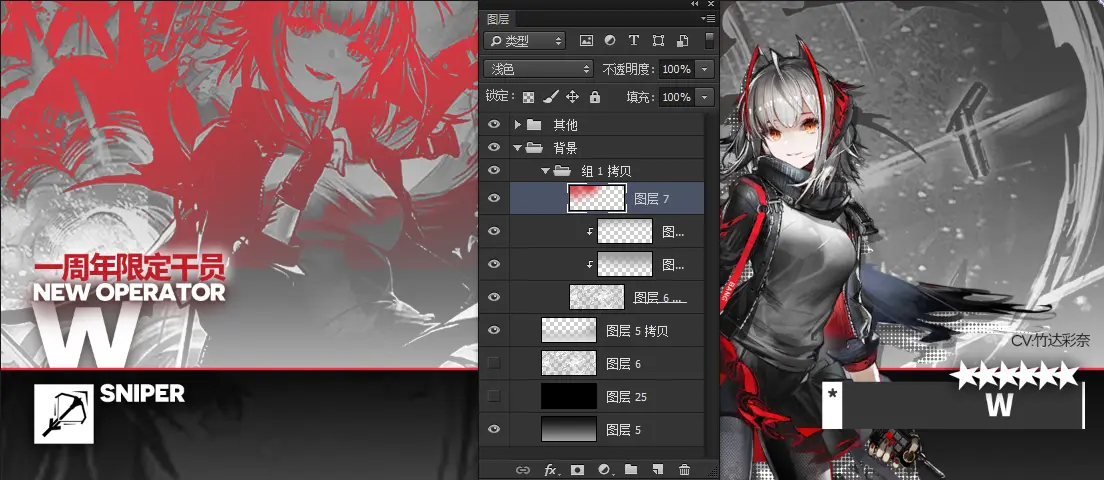Close the Layers panel with X
This screenshot has height=480, width=1104.
coord(711,4)
